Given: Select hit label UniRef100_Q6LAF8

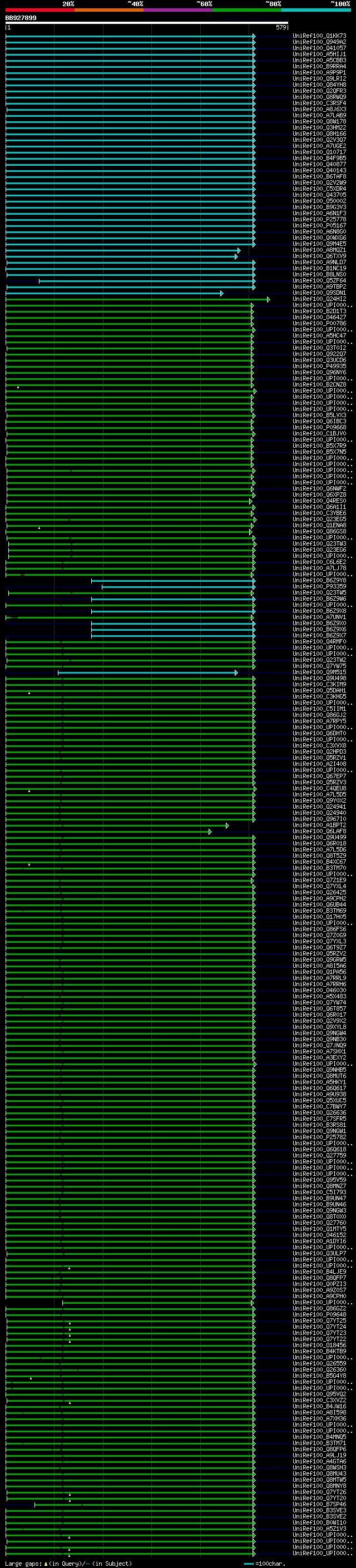Looking at the screenshot, I should point(319,831).
